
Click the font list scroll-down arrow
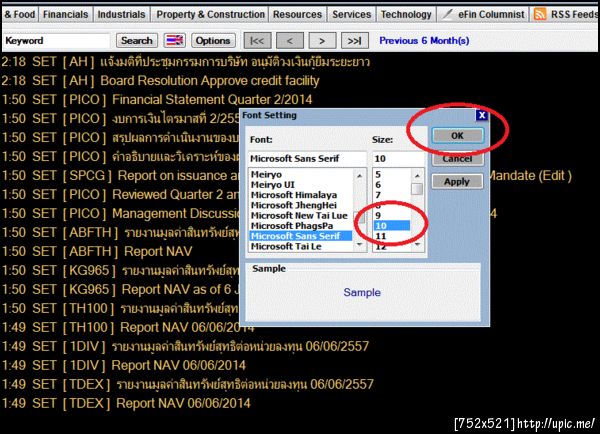[x=359, y=244]
